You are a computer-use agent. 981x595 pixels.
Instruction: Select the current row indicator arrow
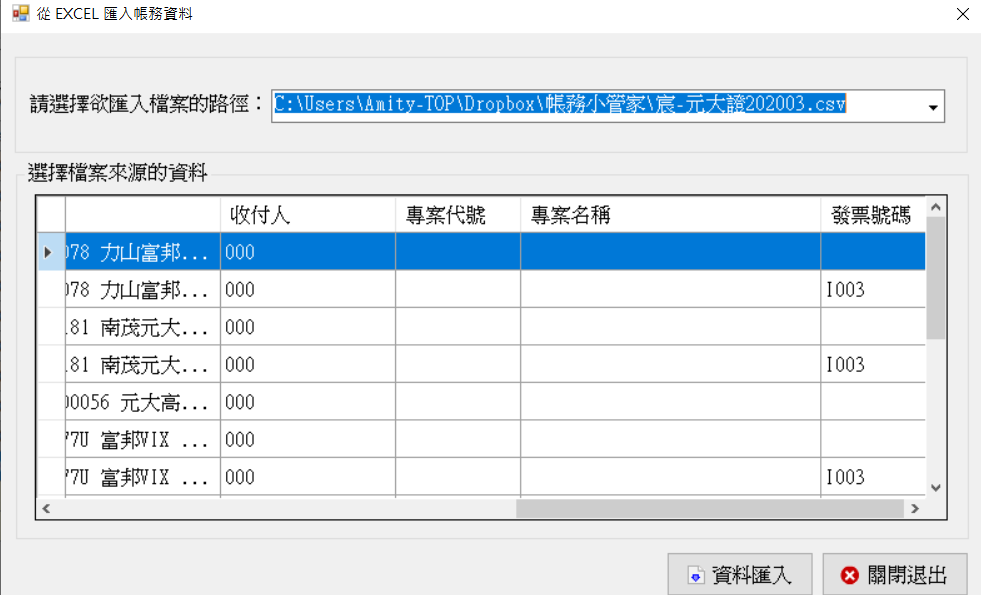[48, 252]
